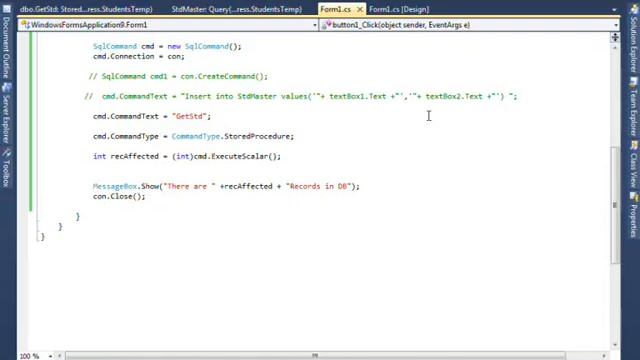Click the con.Close(); line
The height and width of the screenshot is (360, 640).
tap(119, 196)
